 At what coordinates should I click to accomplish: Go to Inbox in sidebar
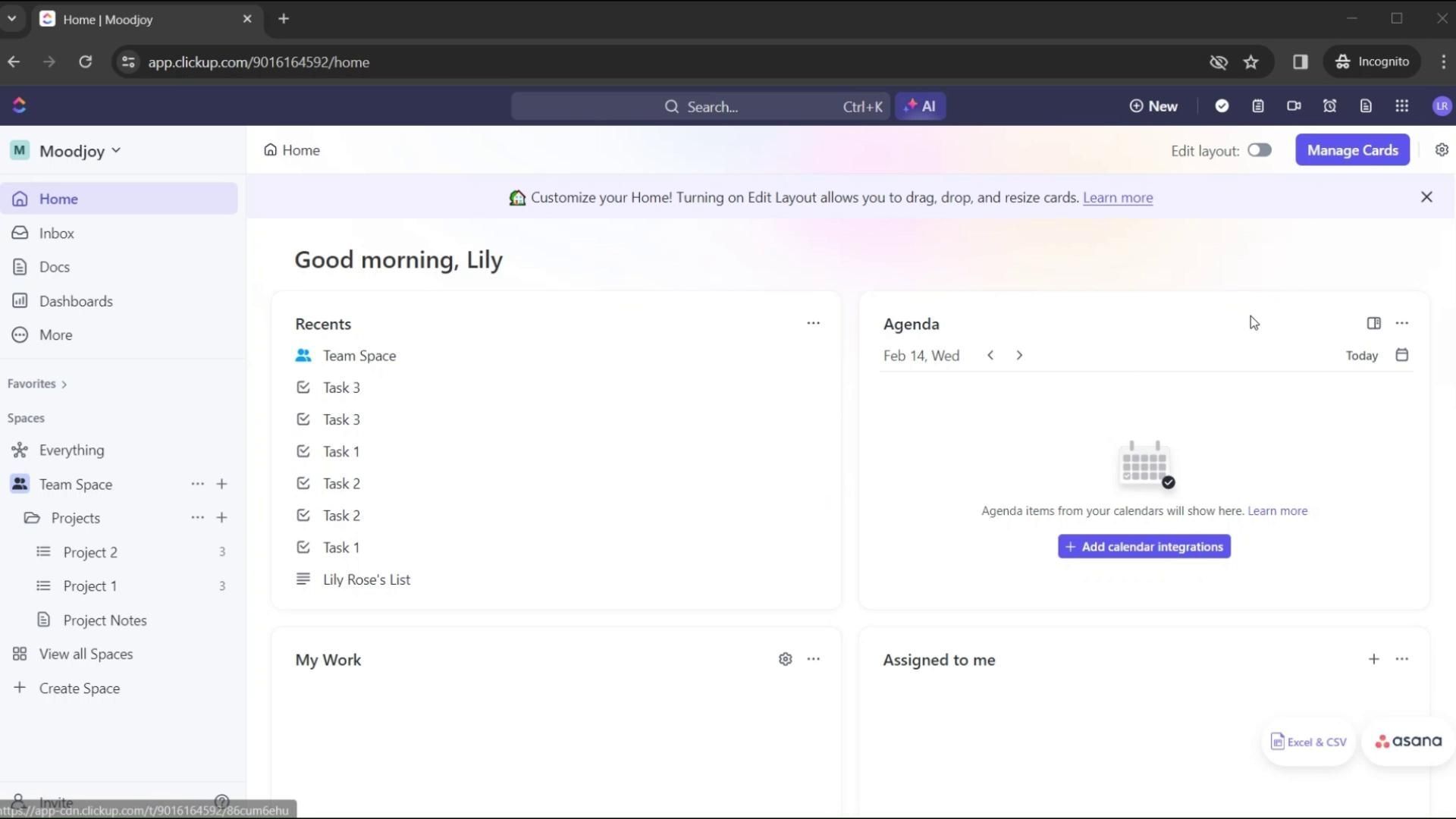coord(57,233)
